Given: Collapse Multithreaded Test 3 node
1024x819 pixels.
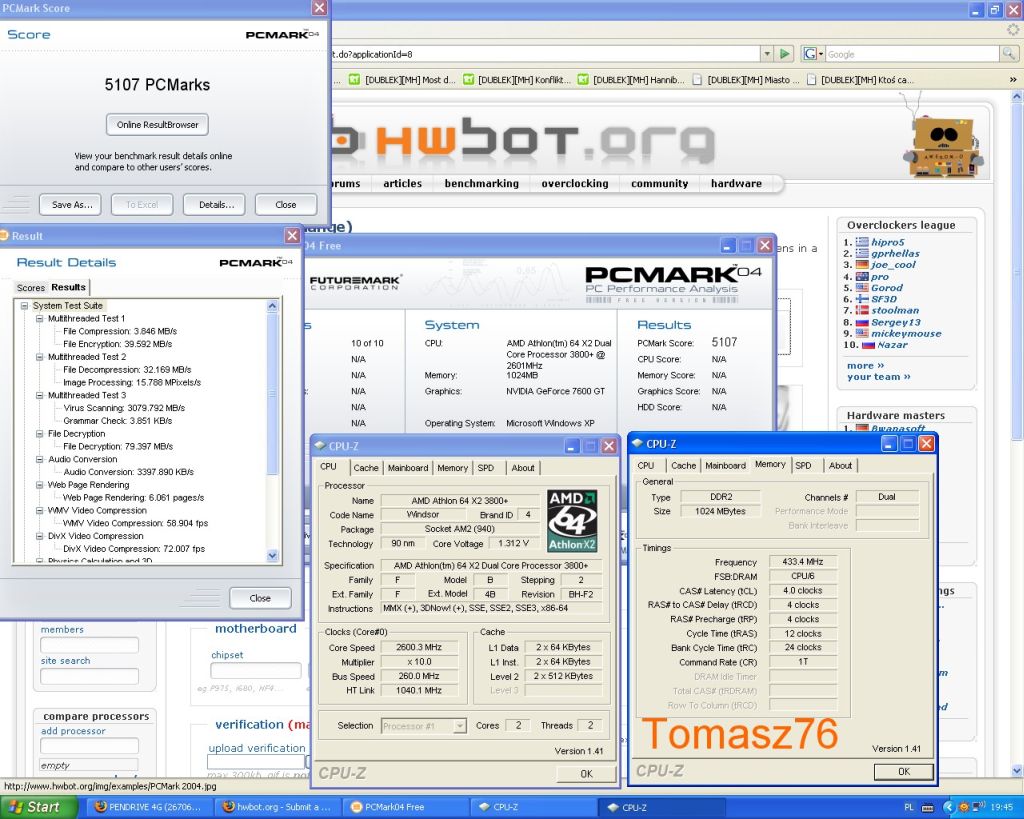Looking at the screenshot, I should click(x=39, y=395).
